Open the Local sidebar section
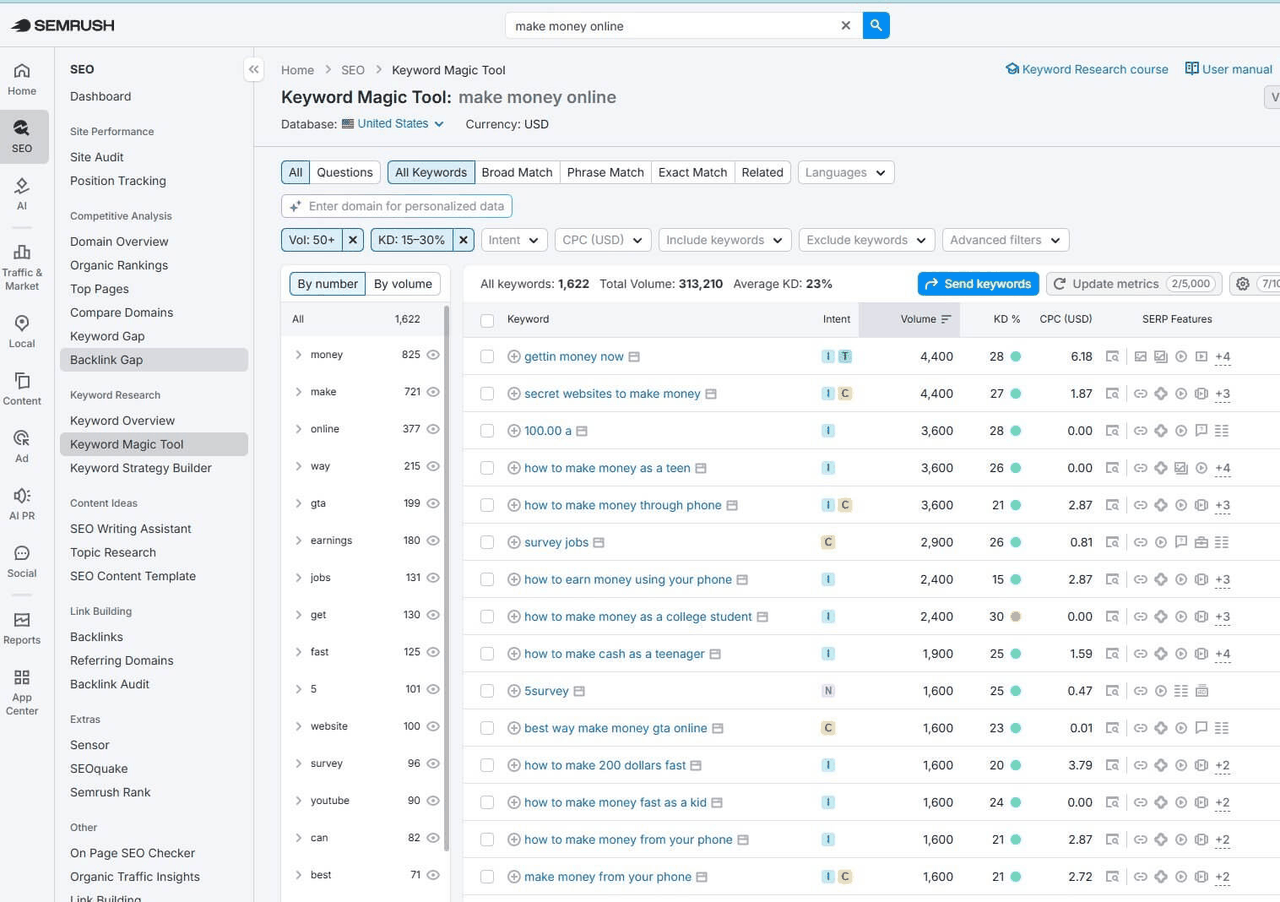The width and height of the screenshot is (1280, 902). tap(22, 331)
